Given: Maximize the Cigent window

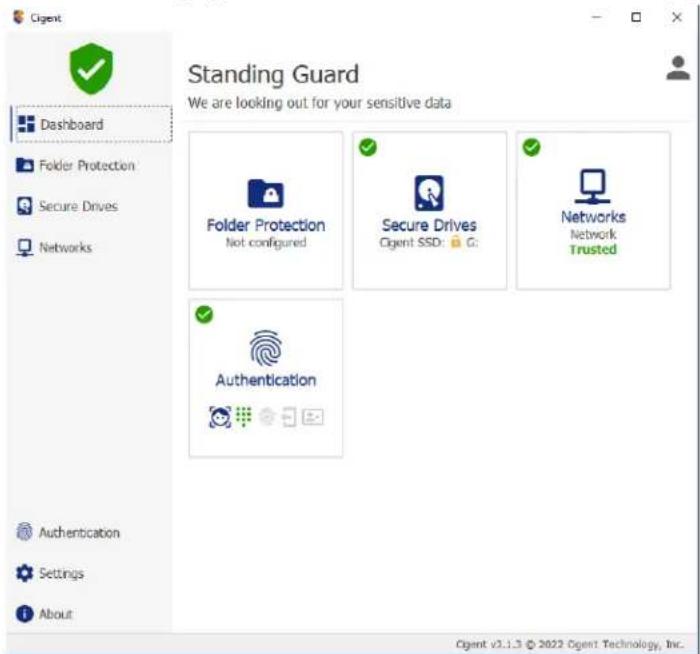Looking at the screenshot, I should point(636,17).
